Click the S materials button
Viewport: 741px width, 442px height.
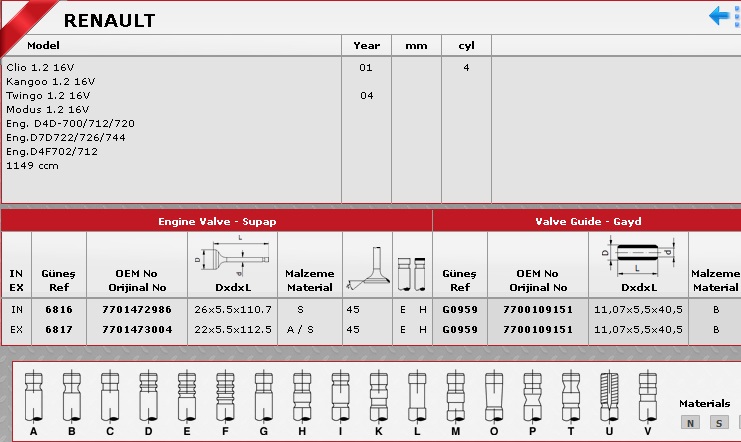tap(717, 423)
